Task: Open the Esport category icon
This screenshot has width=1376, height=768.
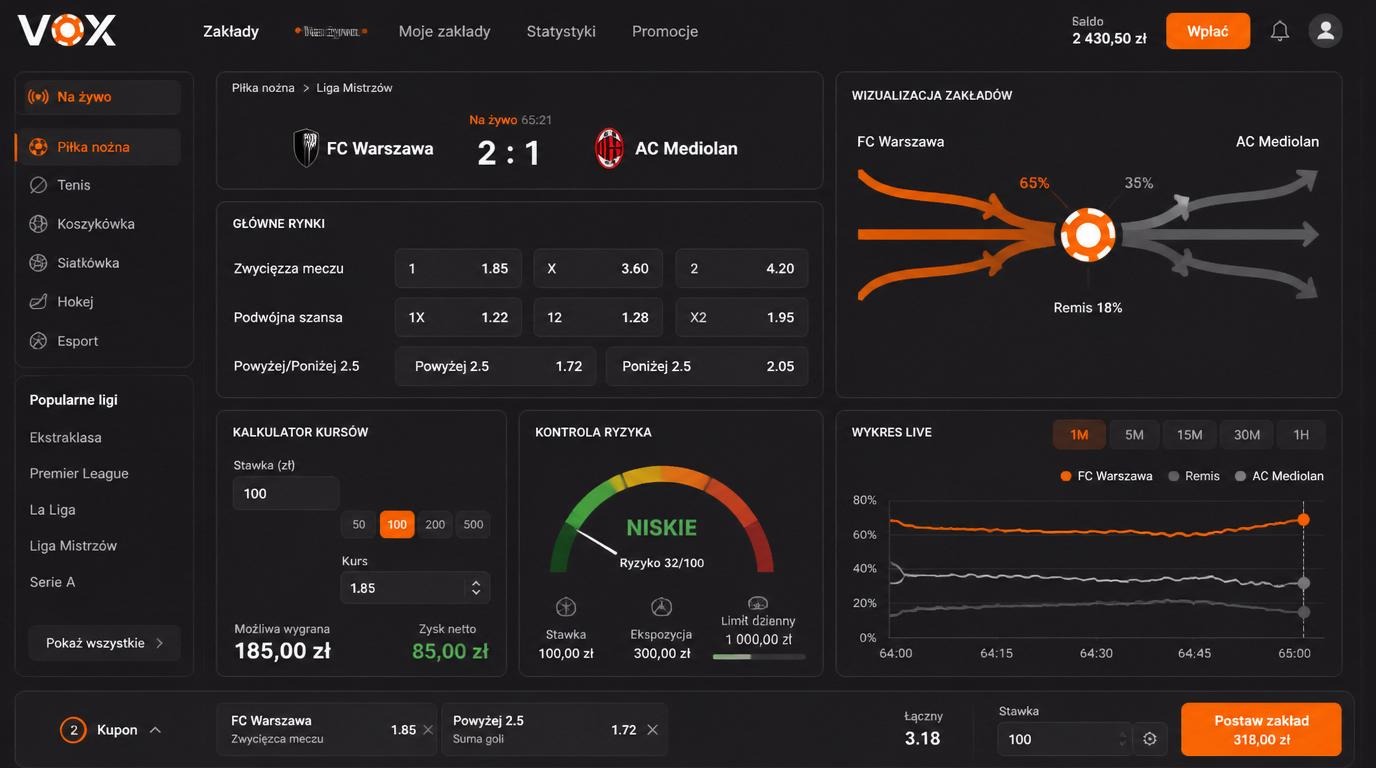Action: tap(38, 341)
